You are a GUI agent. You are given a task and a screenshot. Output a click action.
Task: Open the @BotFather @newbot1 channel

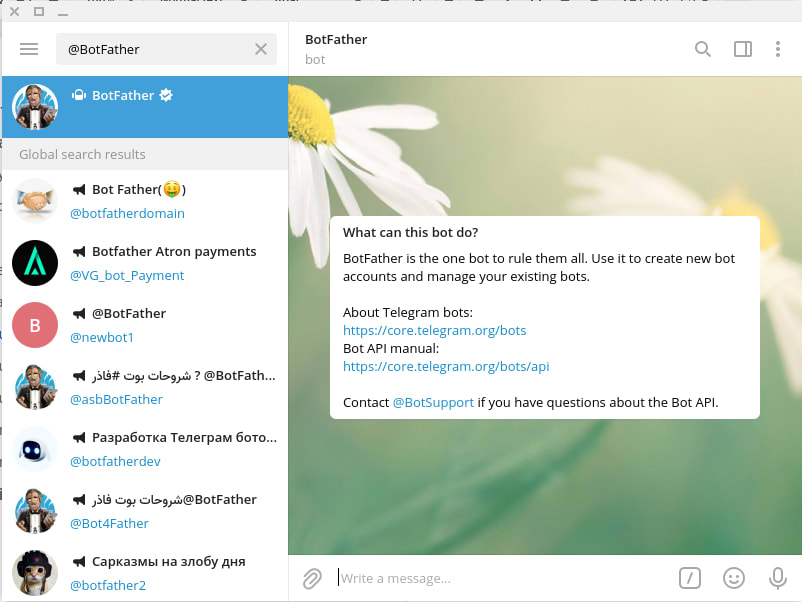click(x=145, y=325)
